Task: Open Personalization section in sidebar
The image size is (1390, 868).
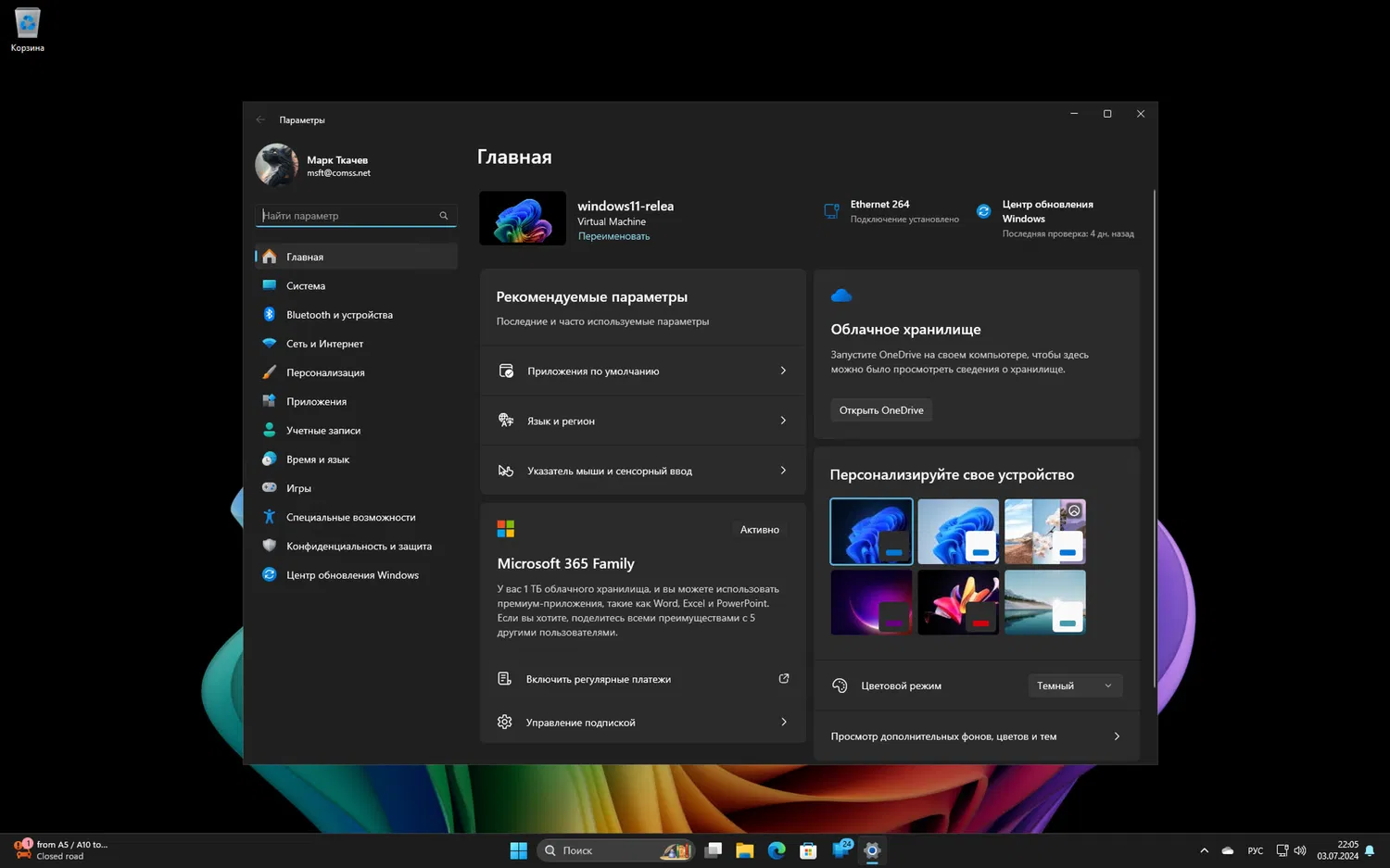Action: pyautogui.click(x=325, y=372)
